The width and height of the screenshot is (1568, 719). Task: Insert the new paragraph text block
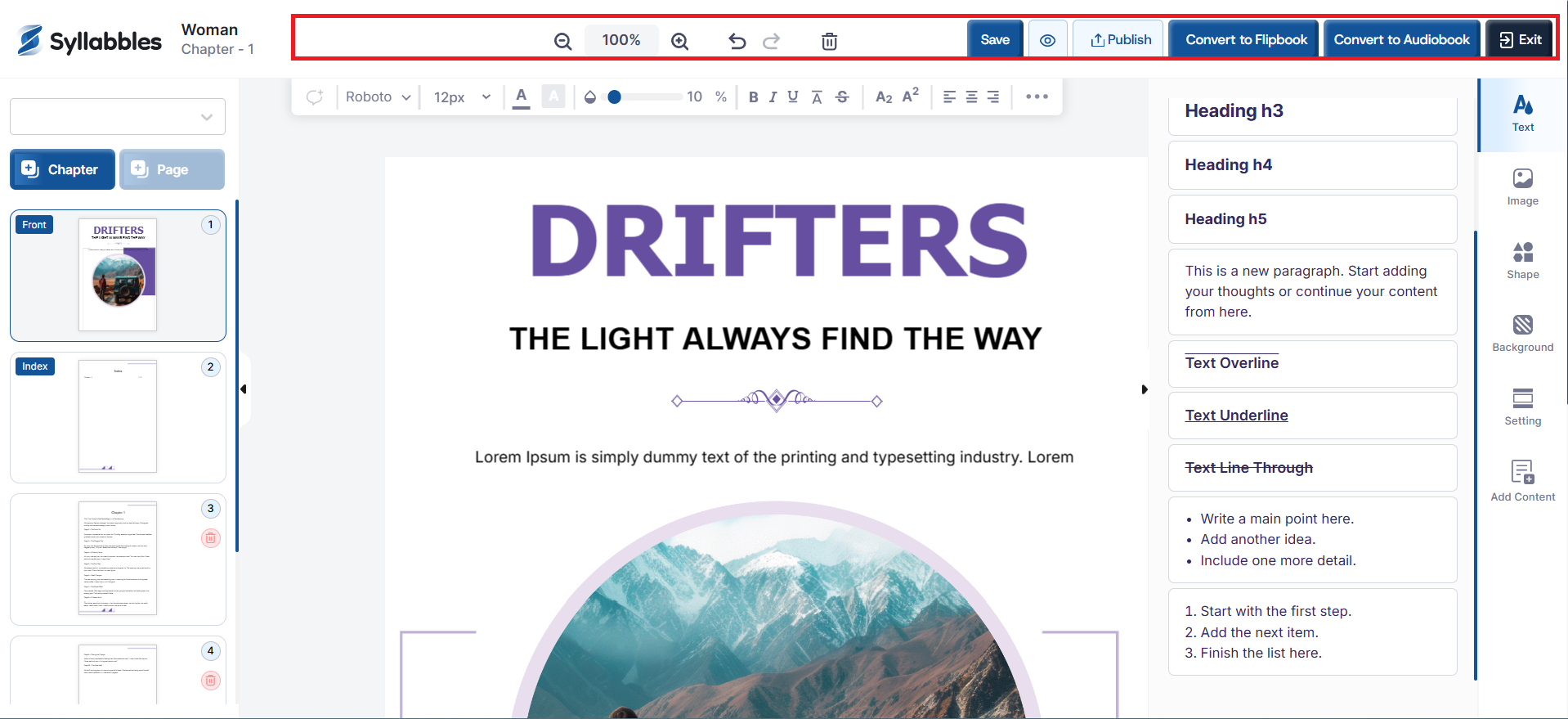click(x=1312, y=292)
